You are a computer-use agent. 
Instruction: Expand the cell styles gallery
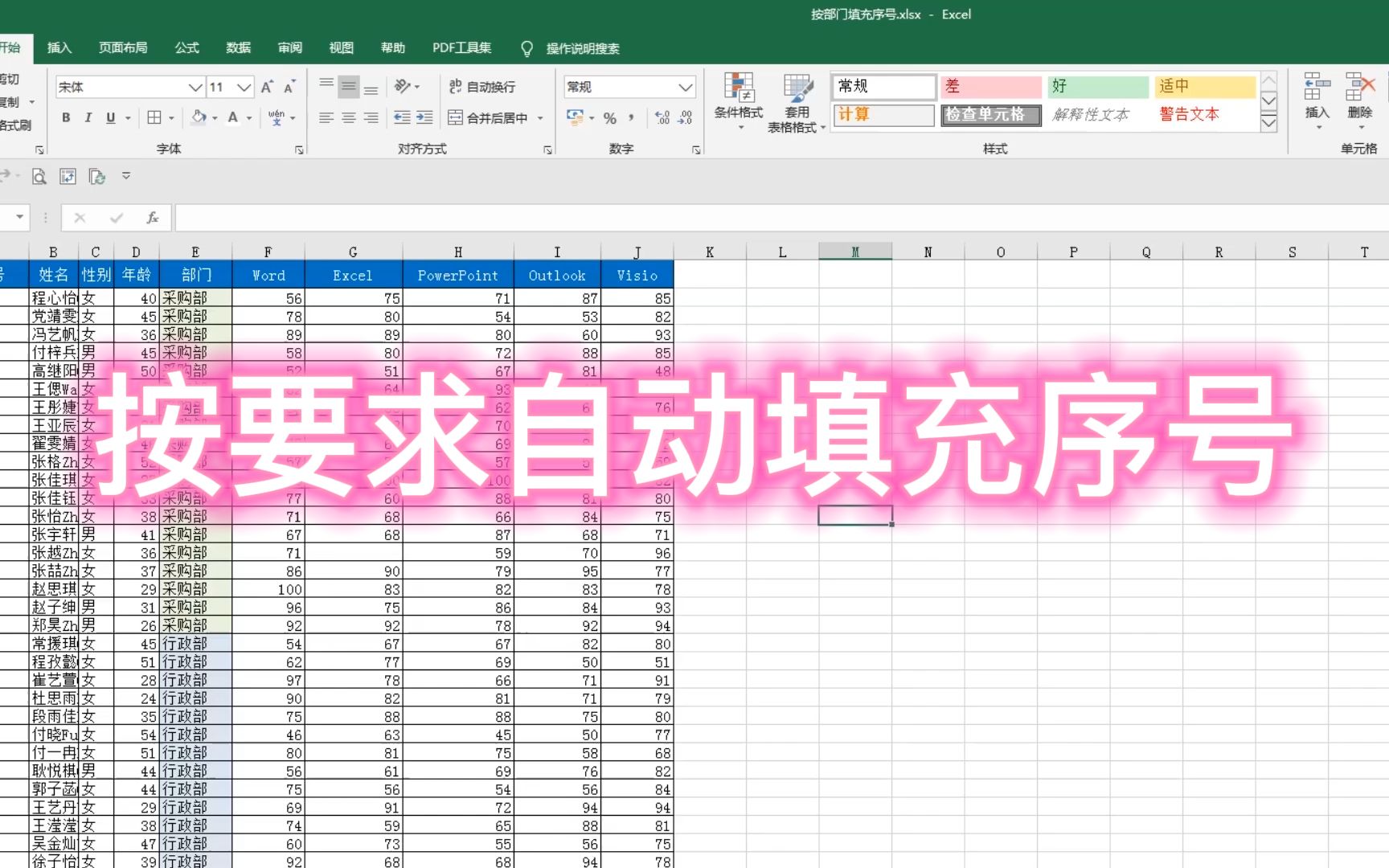1268,123
